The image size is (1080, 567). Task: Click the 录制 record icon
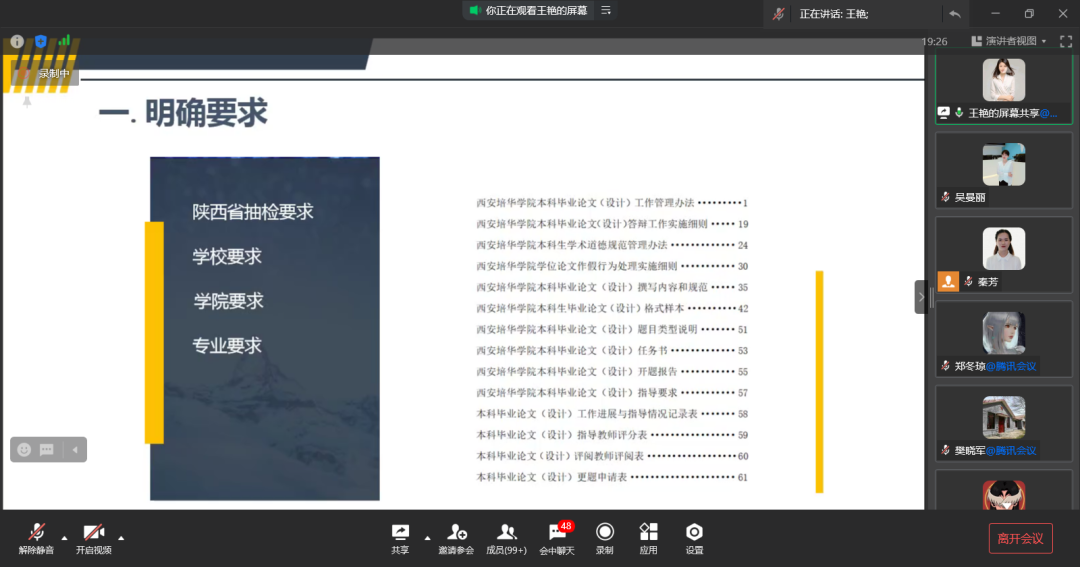[604, 533]
